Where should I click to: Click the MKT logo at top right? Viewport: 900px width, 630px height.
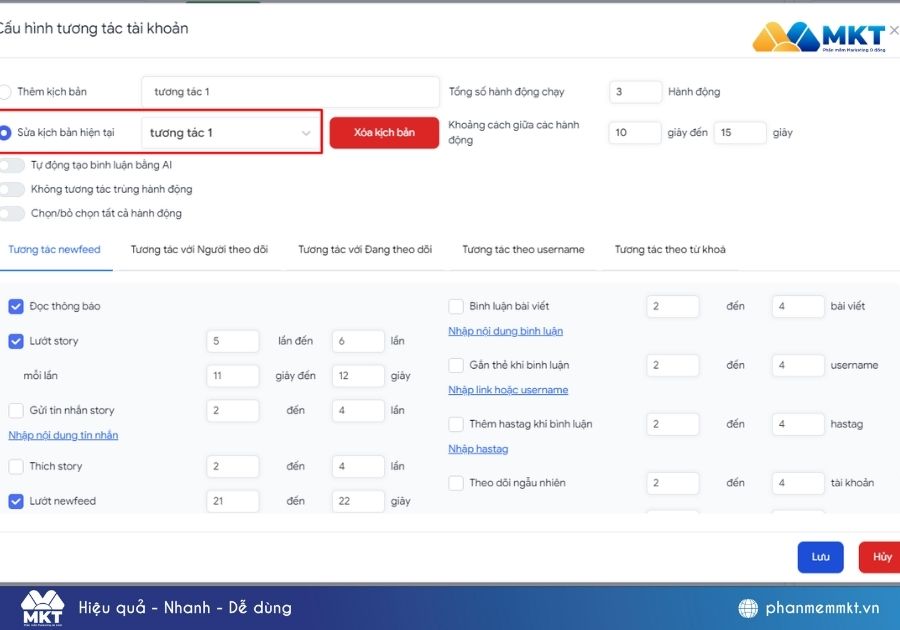819,37
